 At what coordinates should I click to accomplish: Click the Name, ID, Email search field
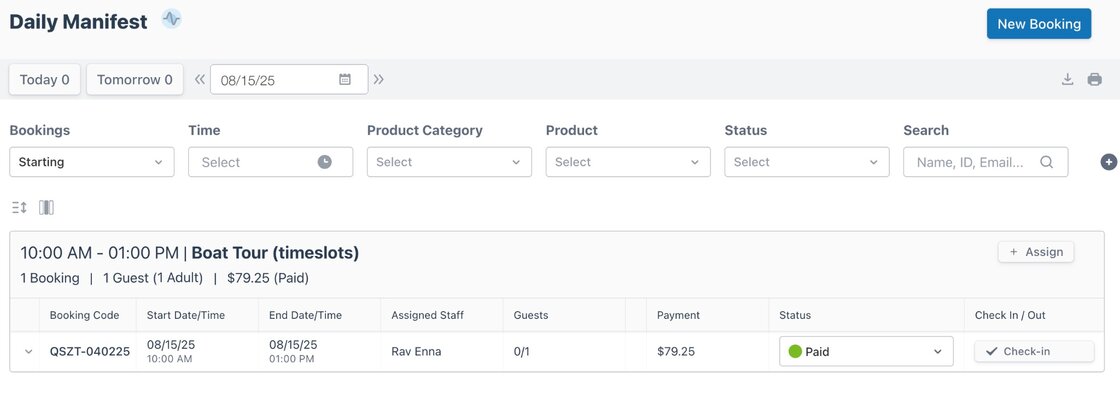click(x=976, y=162)
